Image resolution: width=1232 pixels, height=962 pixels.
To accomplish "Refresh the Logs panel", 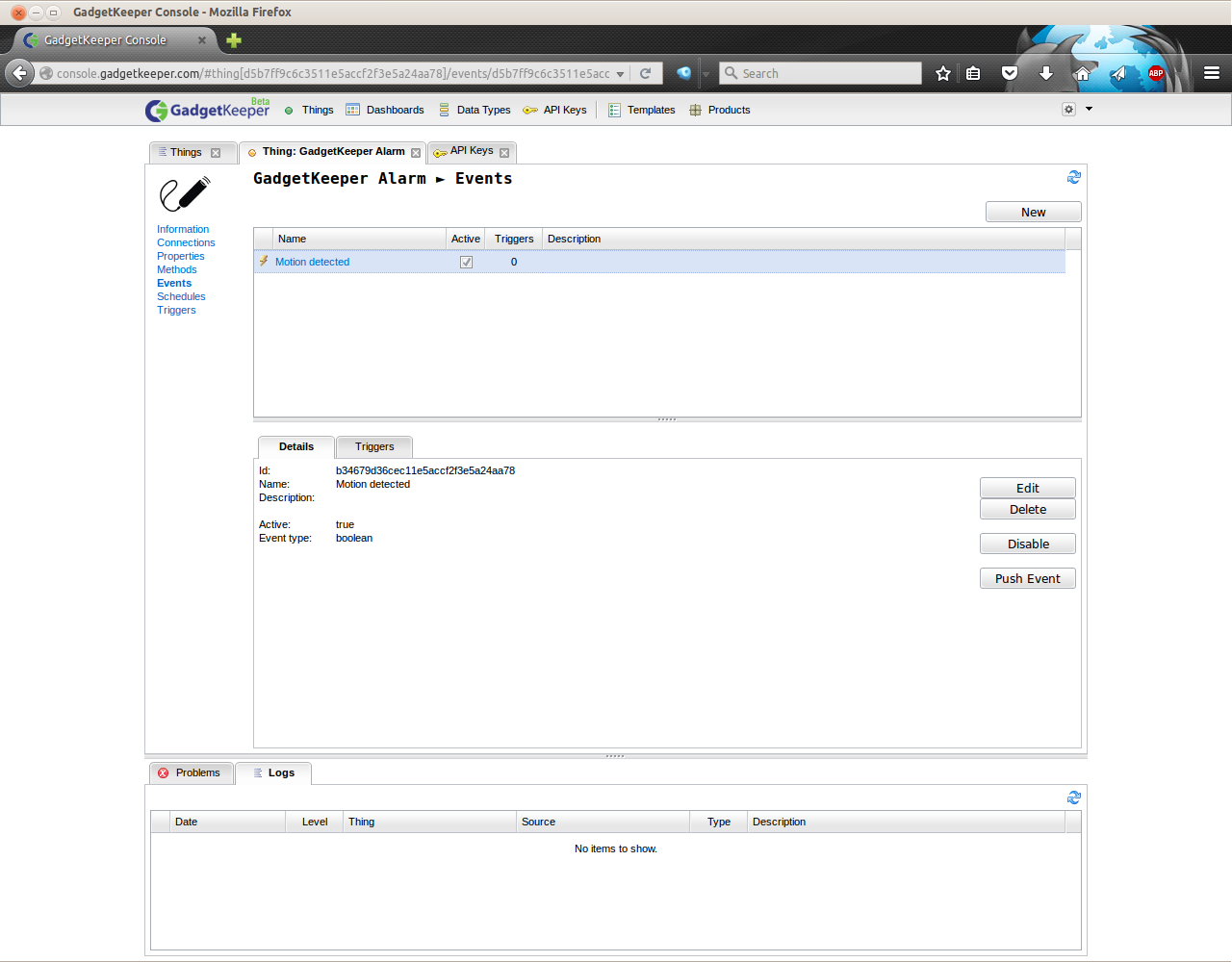I will tap(1074, 797).
